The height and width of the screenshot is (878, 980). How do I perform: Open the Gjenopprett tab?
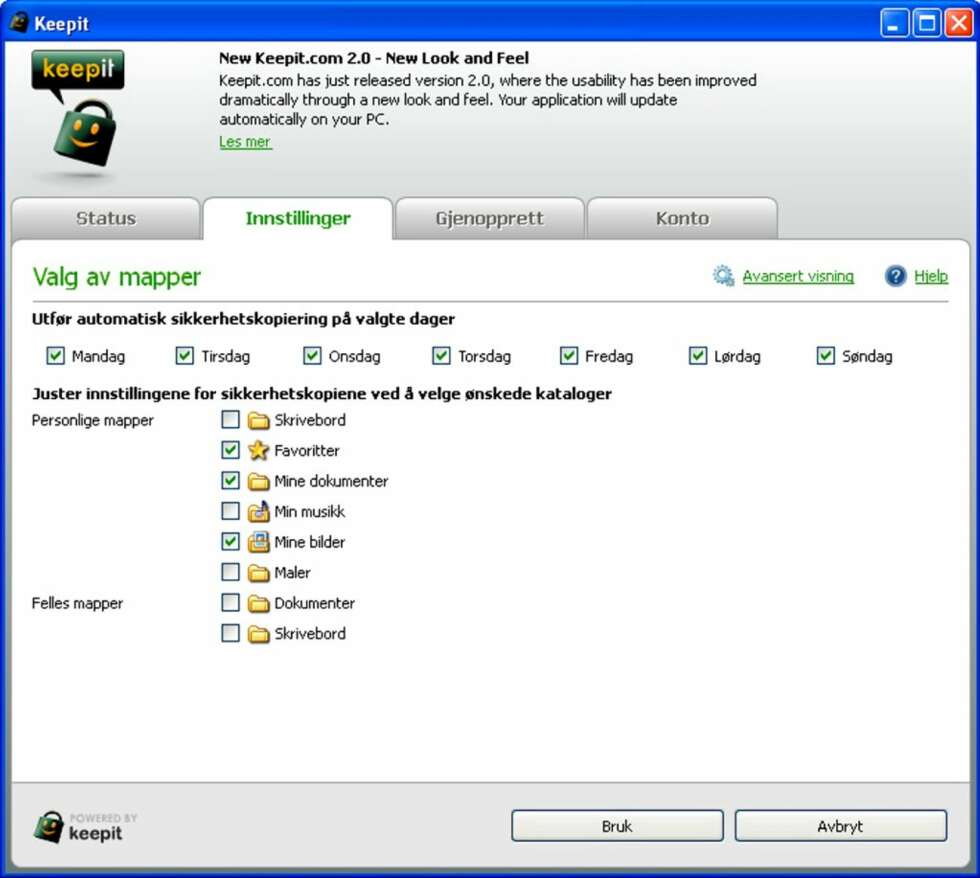(x=489, y=219)
